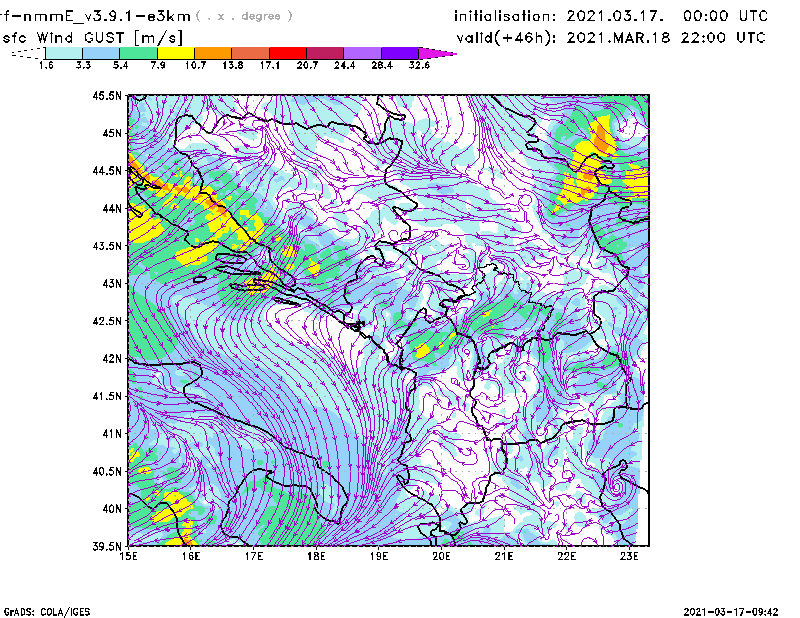Click legend value 3.3
This screenshot has width=800, height=618.
coord(83,65)
